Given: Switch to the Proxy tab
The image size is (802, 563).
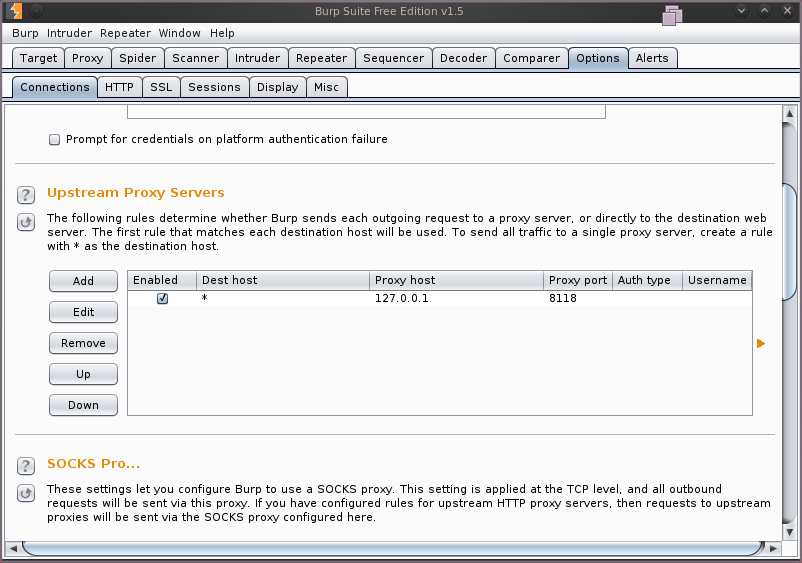Looking at the screenshot, I should coord(87,58).
